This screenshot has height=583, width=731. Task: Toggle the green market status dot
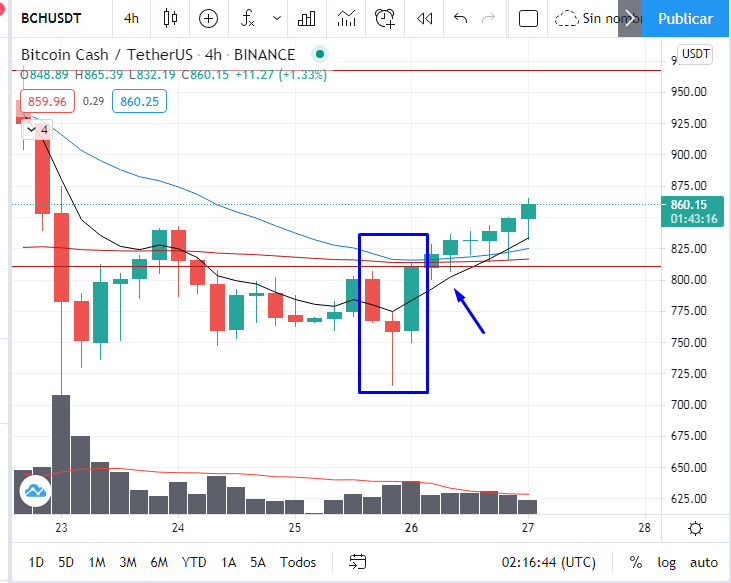[320, 55]
